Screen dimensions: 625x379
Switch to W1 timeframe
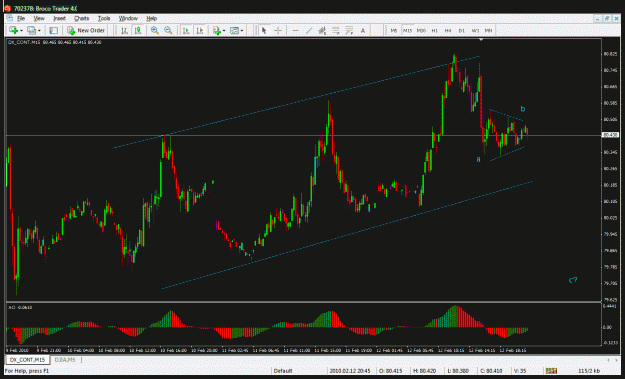coord(475,30)
